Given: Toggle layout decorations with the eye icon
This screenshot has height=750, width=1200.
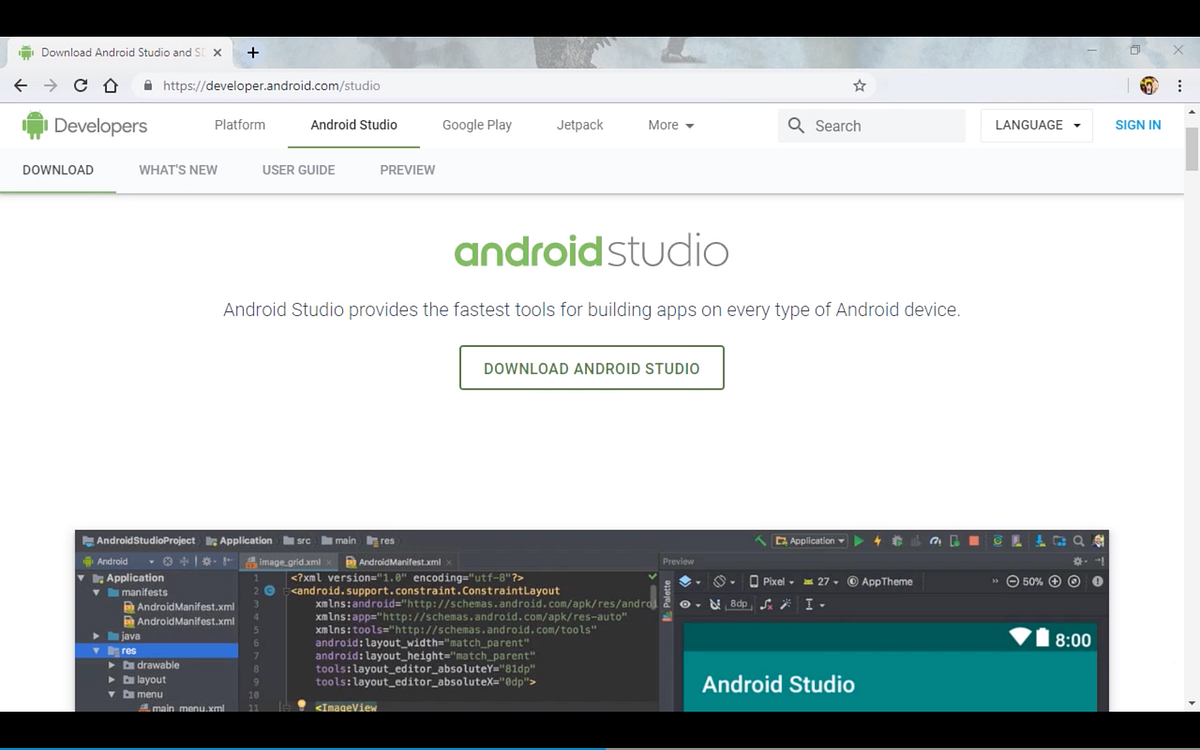Looking at the screenshot, I should 687,604.
